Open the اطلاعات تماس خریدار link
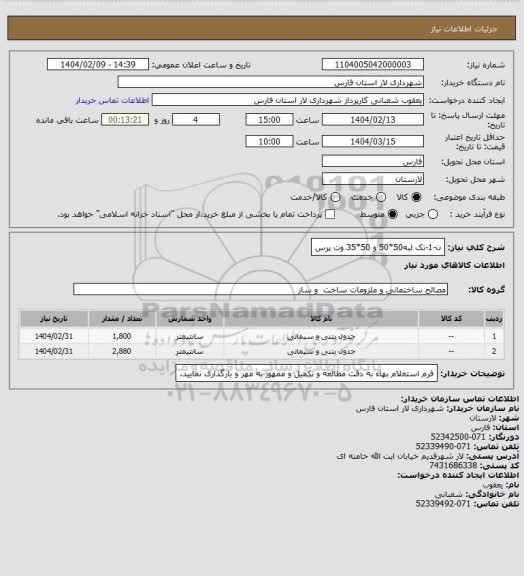This screenshot has width=524, height=576. (112, 100)
